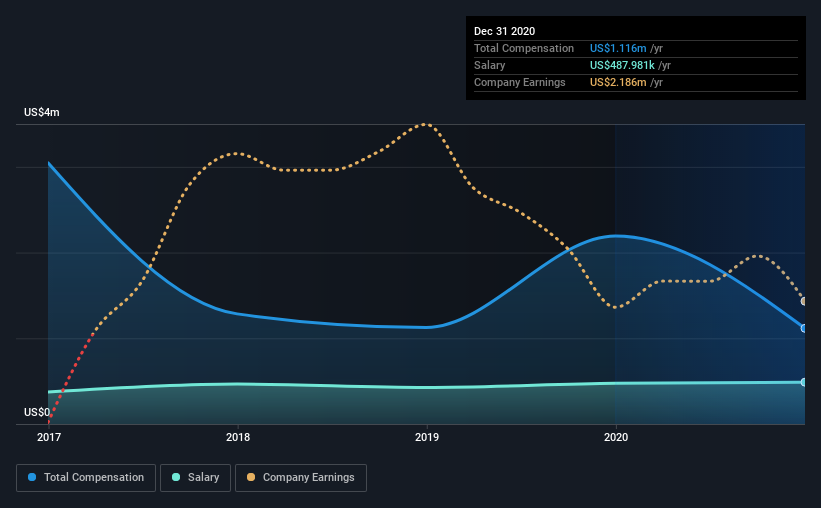Toggle the Company Earnings legend button
Screen dimensions: 821x508
click(301, 478)
